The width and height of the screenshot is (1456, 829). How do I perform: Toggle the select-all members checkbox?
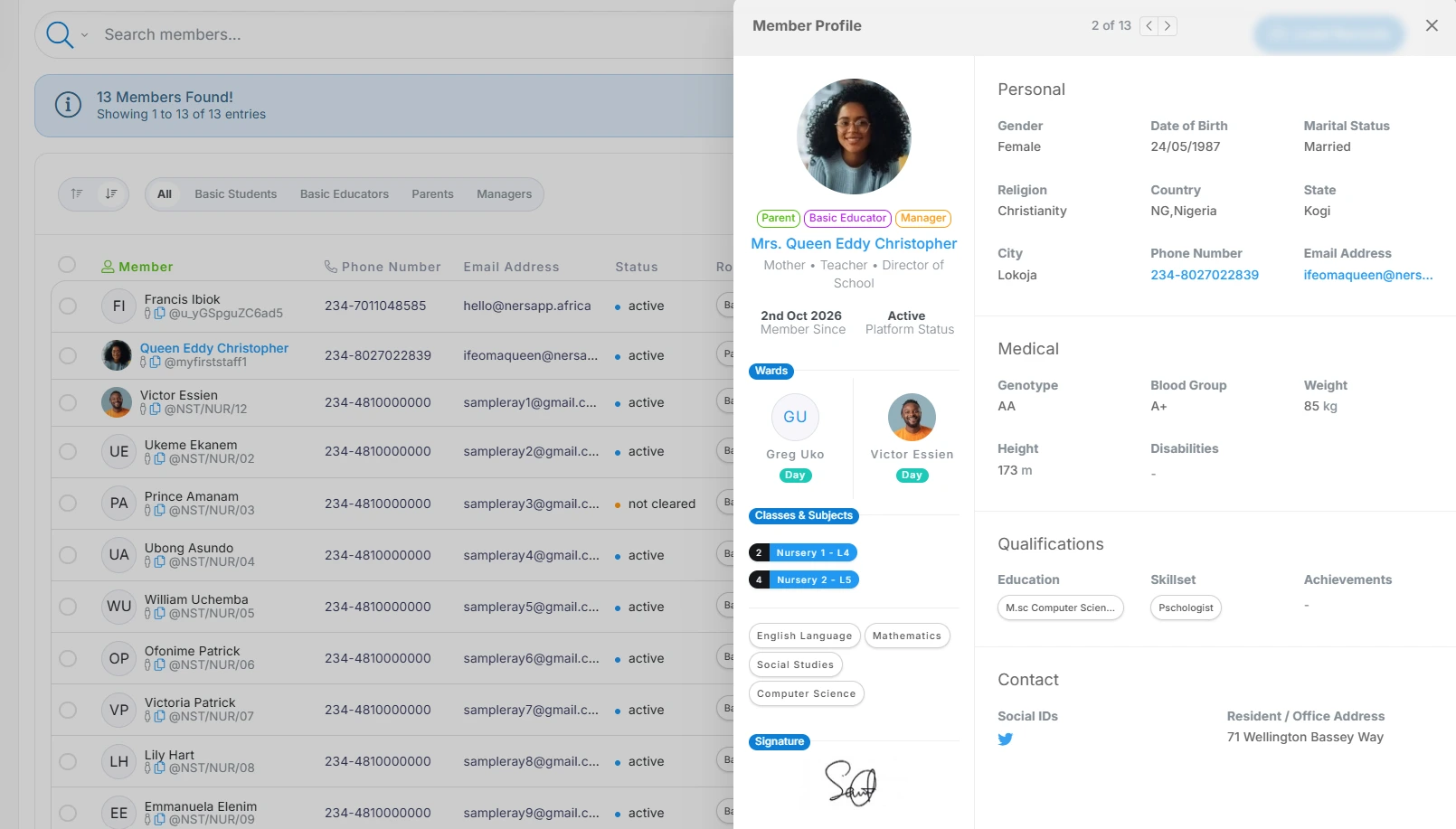tap(67, 264)
